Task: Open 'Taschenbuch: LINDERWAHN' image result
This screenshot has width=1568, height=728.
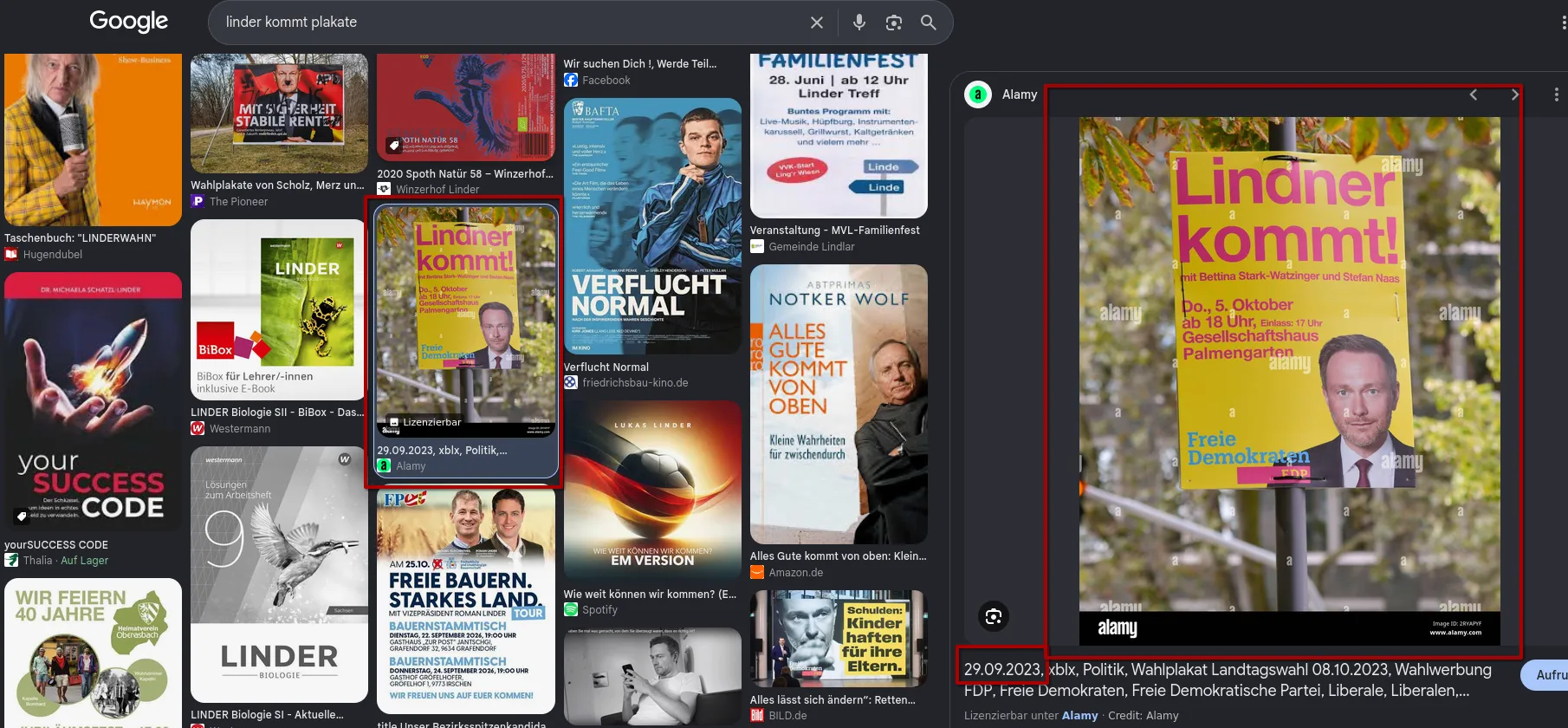Action: (x=93, y=140)
